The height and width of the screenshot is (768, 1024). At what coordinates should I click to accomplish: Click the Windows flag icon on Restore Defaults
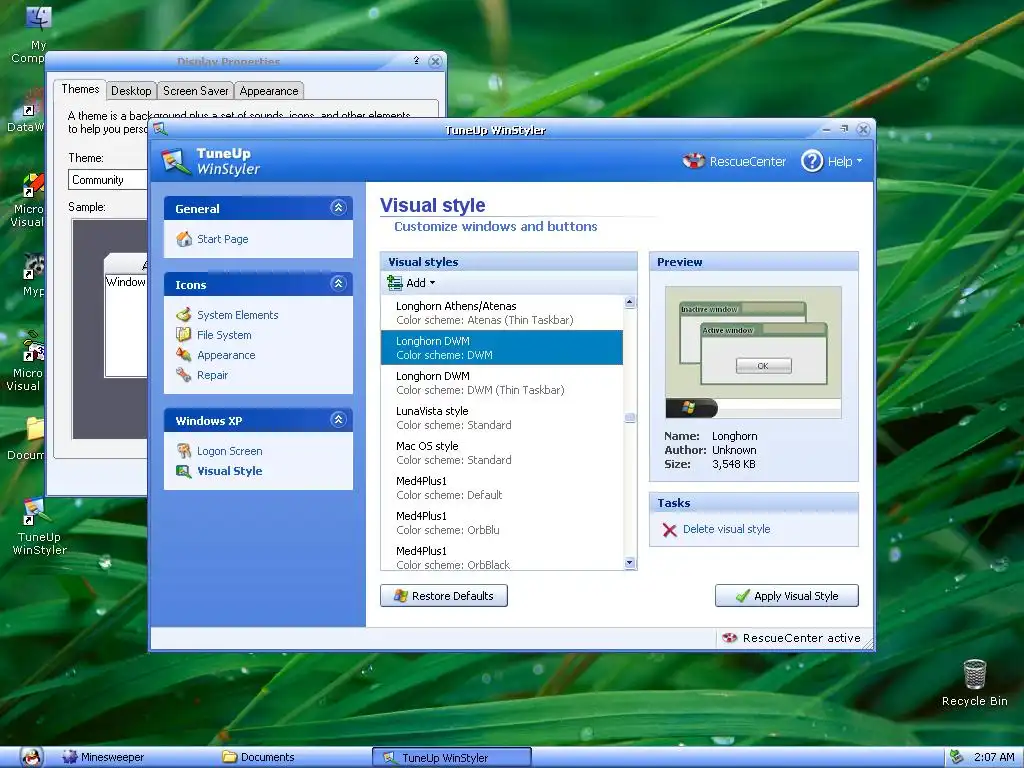coord(400,596)
